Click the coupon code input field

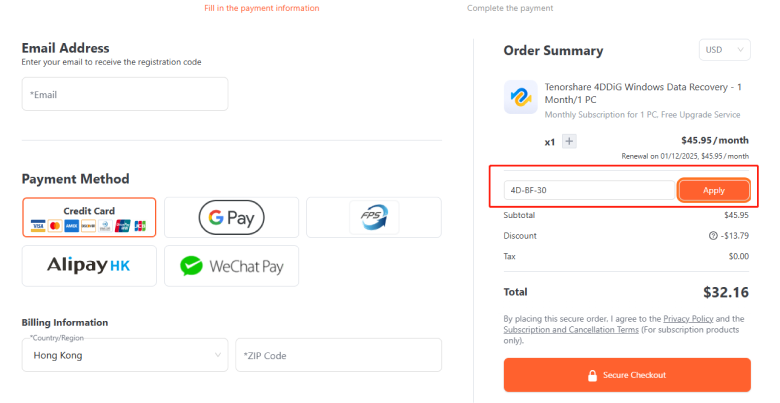[590, 190]
